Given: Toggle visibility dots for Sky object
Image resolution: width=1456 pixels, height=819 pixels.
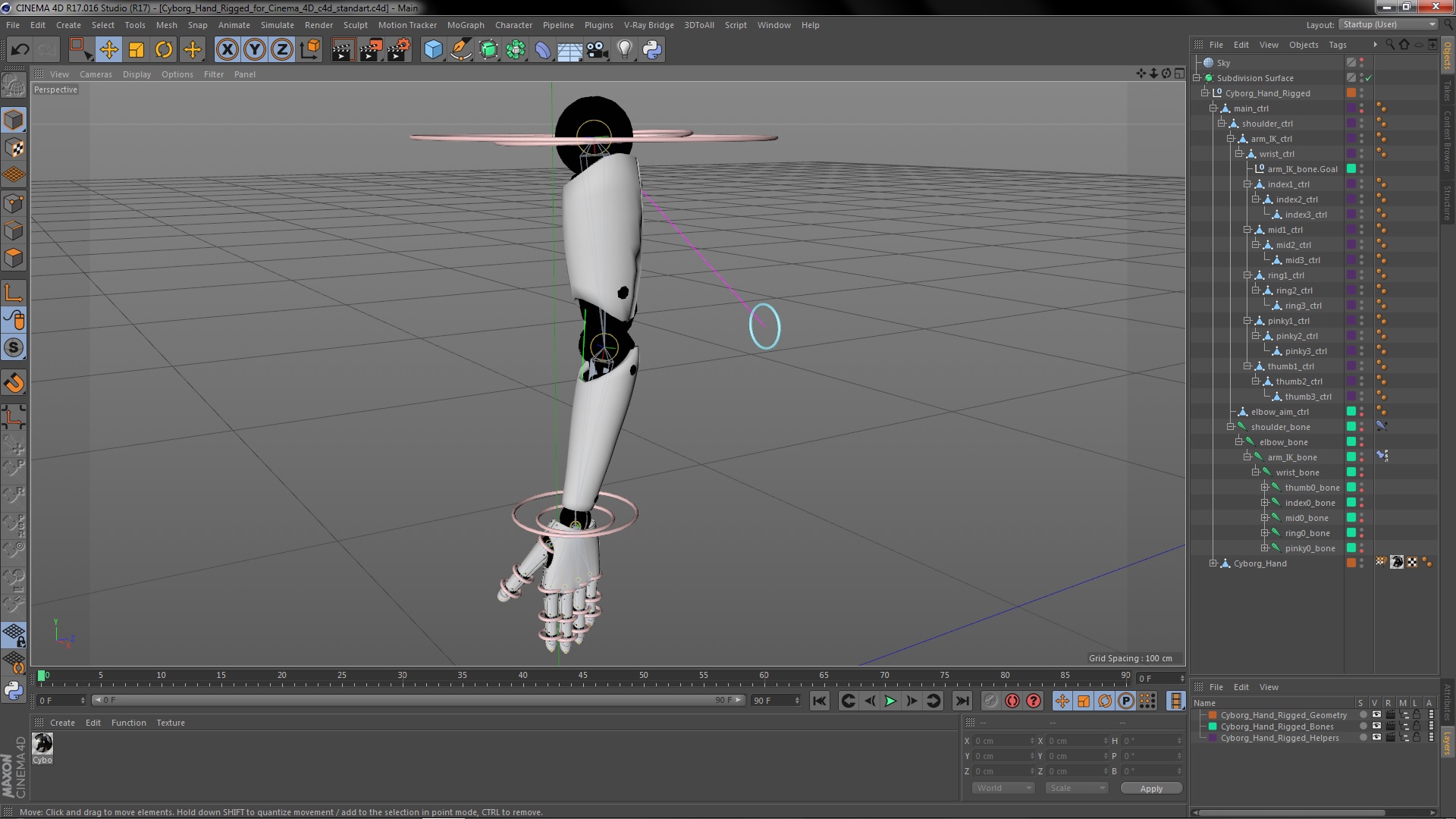Looking at the screenshot, I should coord(1362,63).
